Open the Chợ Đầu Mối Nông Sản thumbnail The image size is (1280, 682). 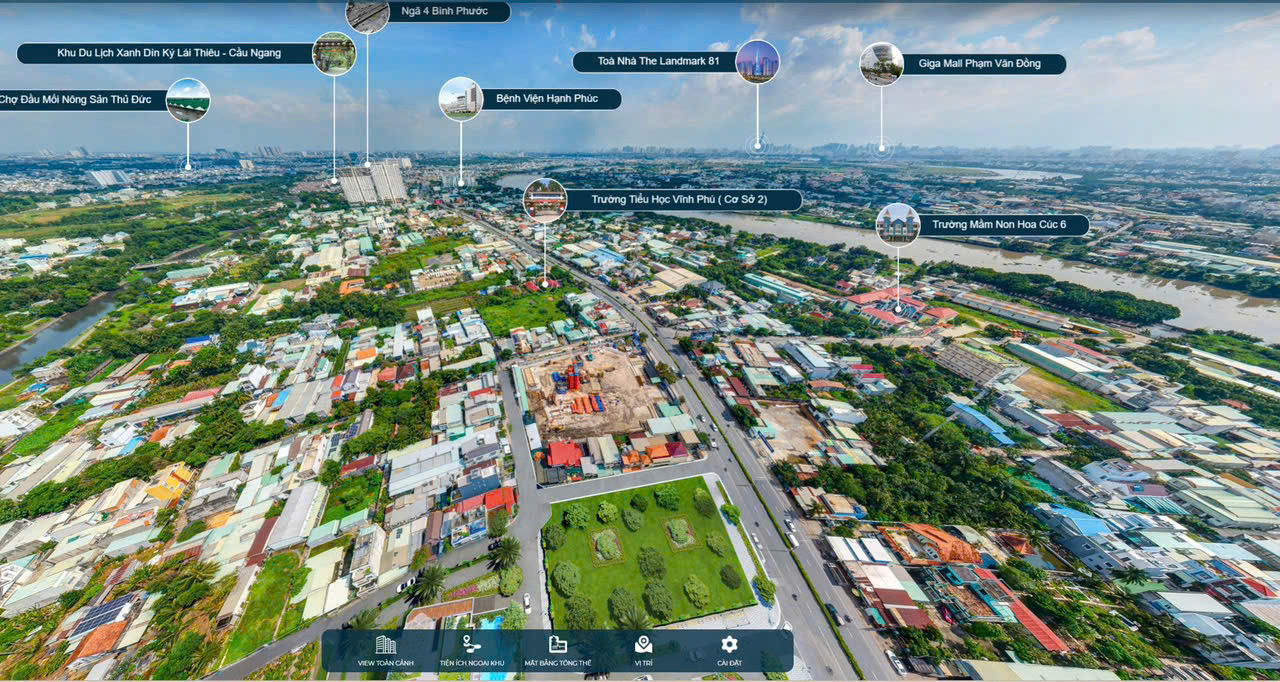click(x=188, y=100)
